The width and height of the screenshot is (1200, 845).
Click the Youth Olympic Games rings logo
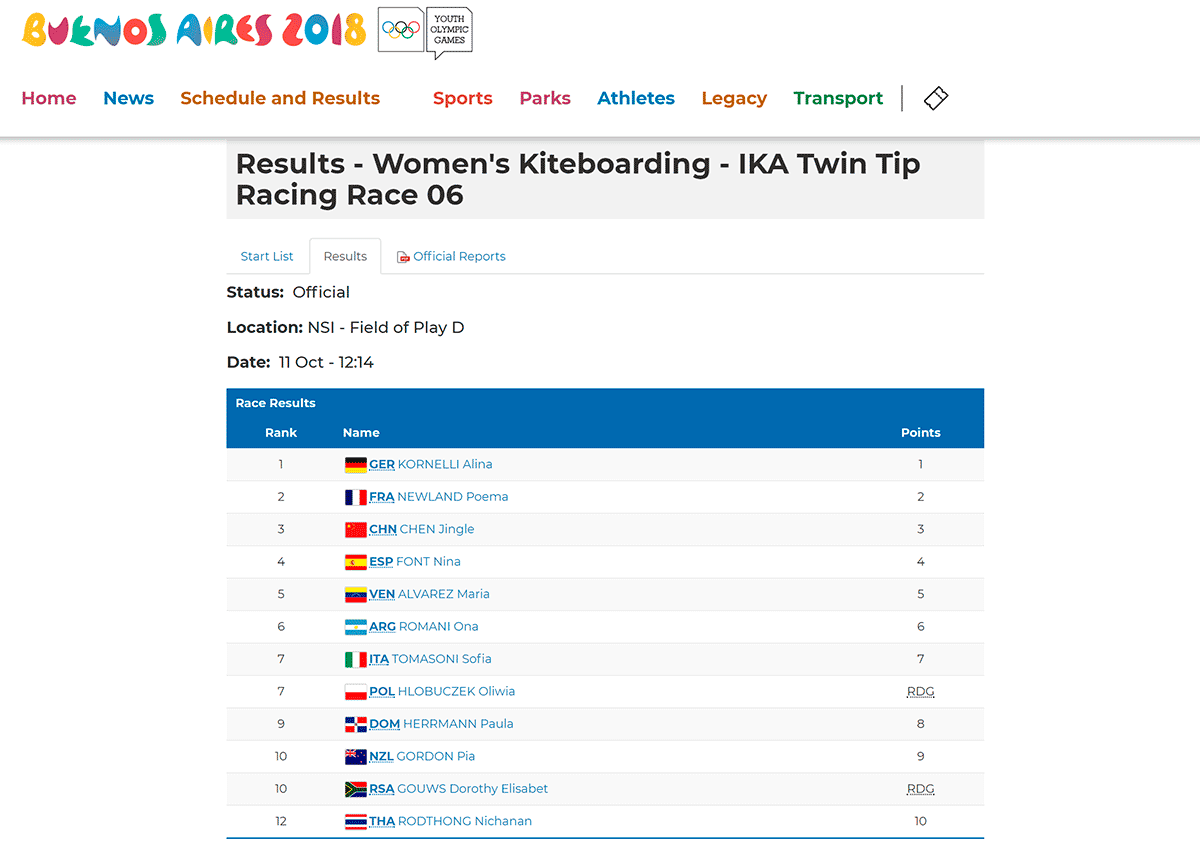425,32
